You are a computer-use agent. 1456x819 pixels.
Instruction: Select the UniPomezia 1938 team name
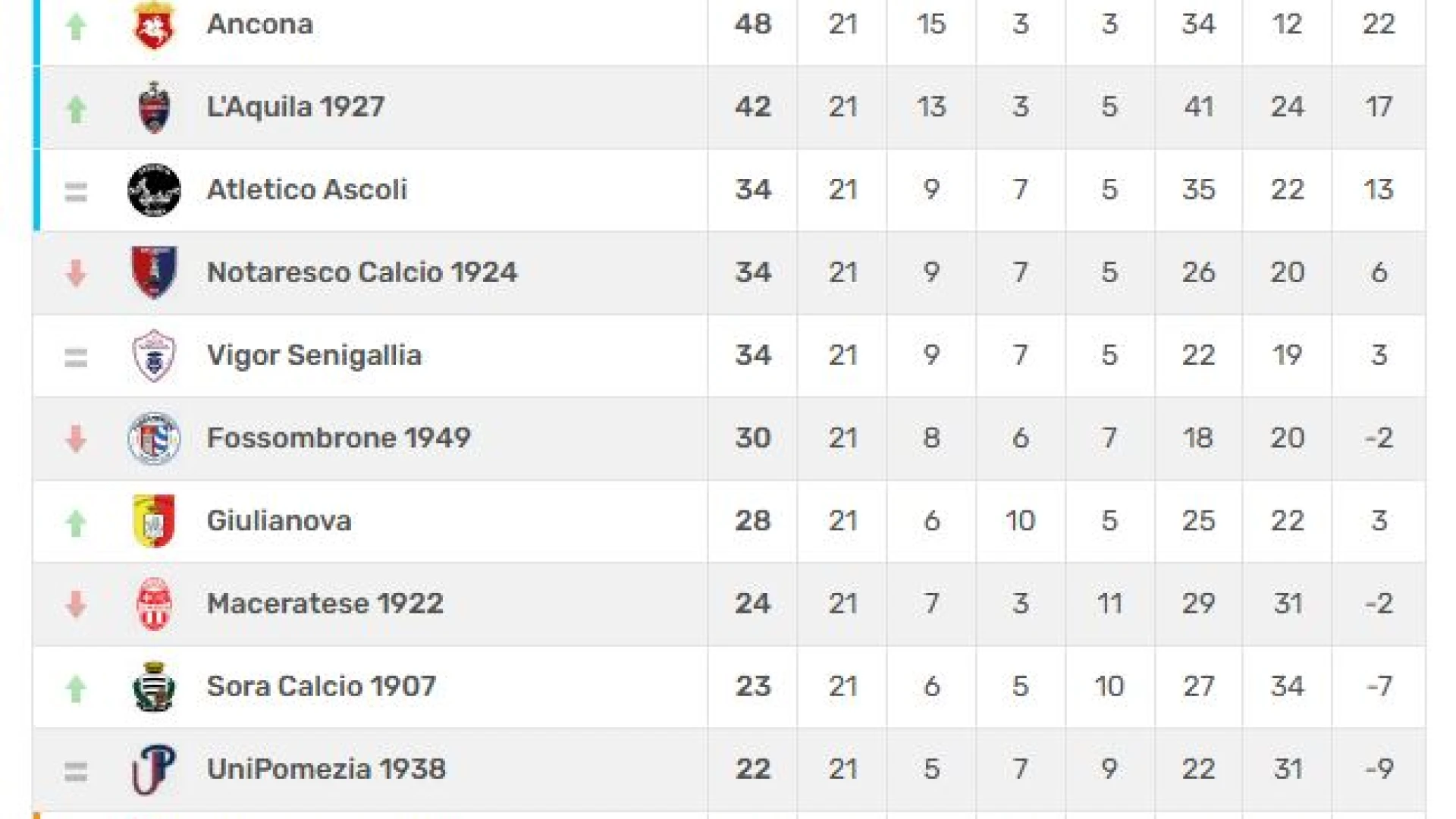pos(326,769)
